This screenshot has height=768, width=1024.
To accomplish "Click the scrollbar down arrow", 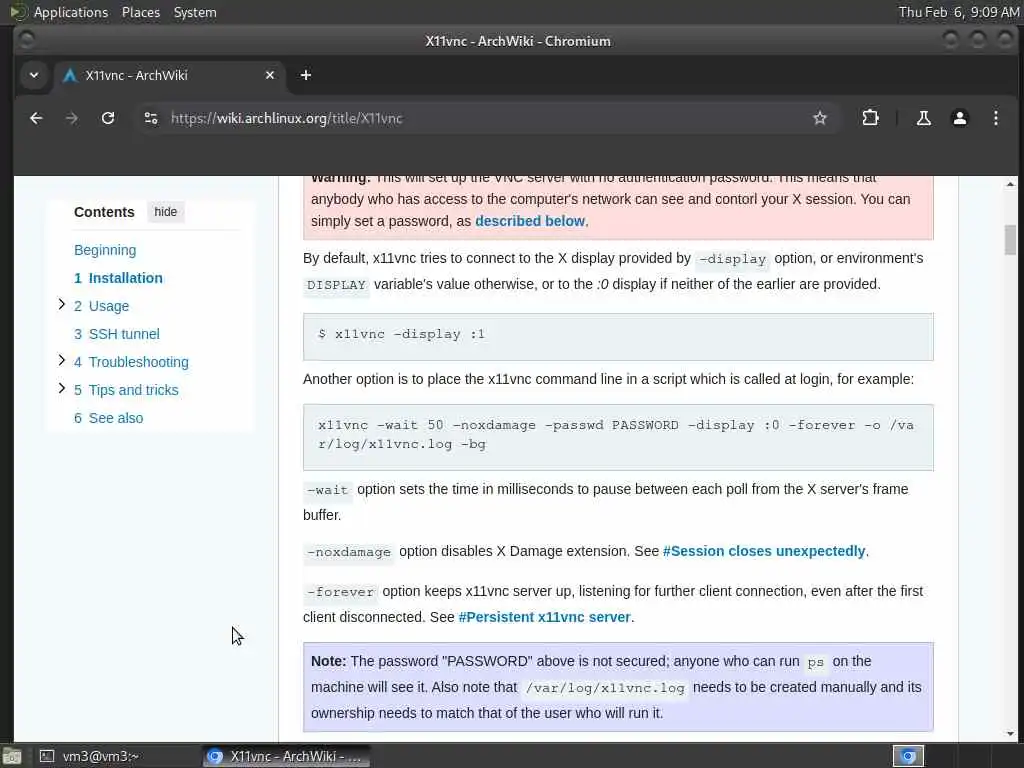I will pyautogui.click(x=1010, y=733).
